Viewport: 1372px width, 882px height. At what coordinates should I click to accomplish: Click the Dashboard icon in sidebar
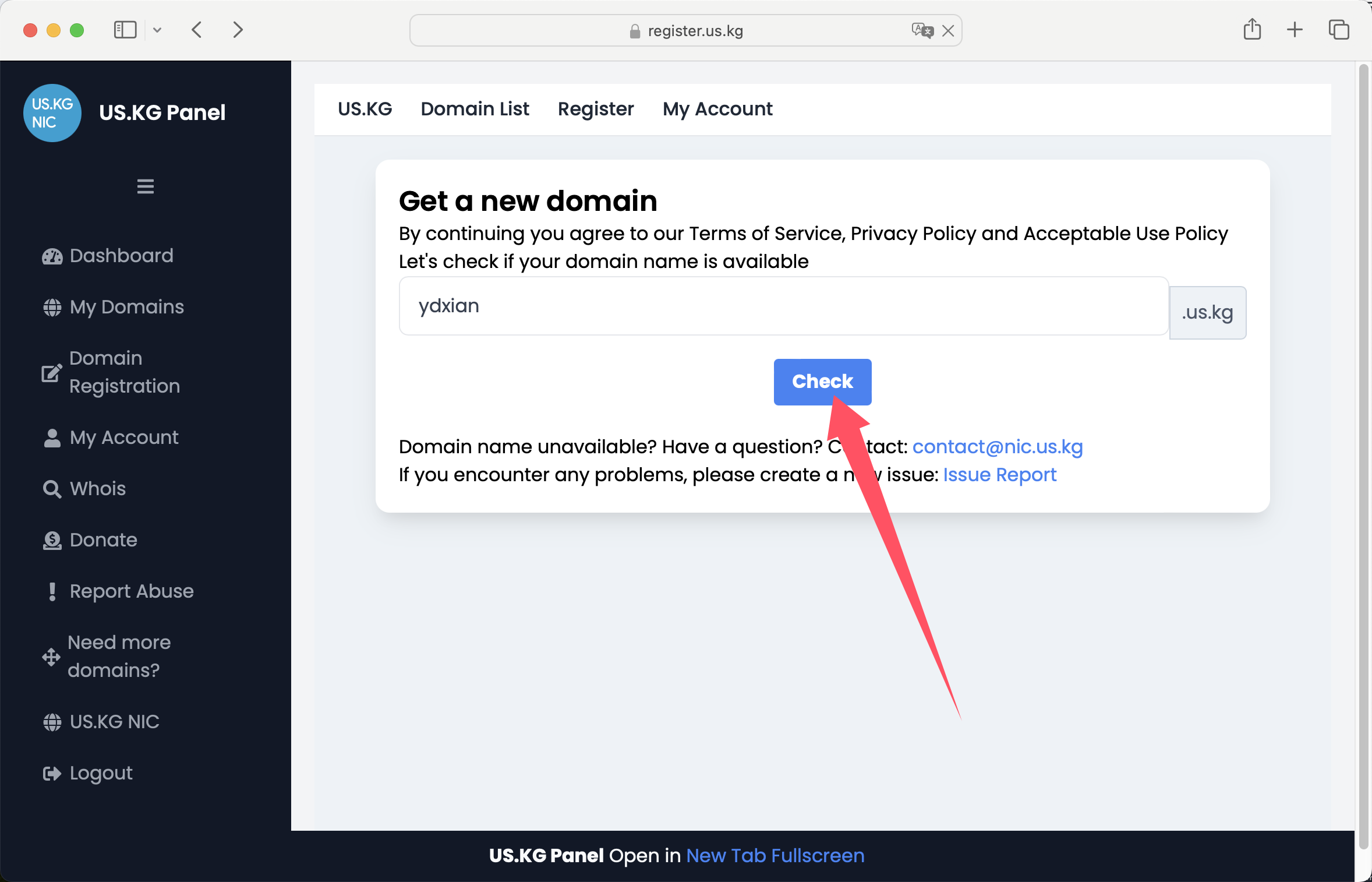pos(51,255)
